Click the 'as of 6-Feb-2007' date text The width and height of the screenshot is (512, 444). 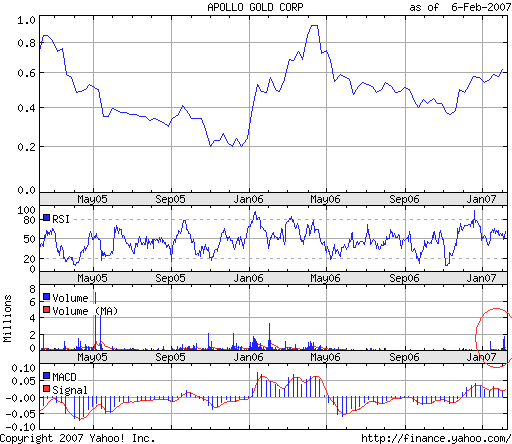[x=460, y=7]
